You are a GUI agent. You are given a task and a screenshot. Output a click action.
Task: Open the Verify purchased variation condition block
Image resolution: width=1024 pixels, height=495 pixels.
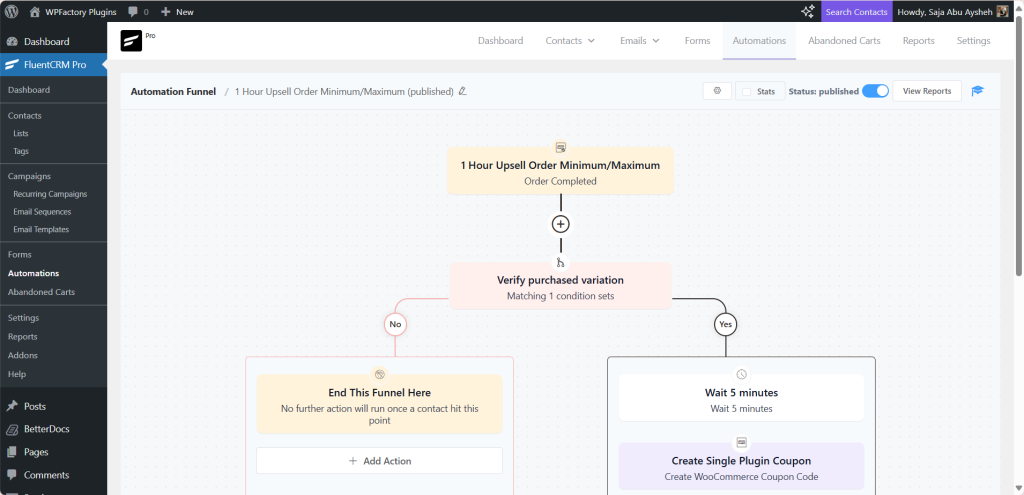(560, 287)
